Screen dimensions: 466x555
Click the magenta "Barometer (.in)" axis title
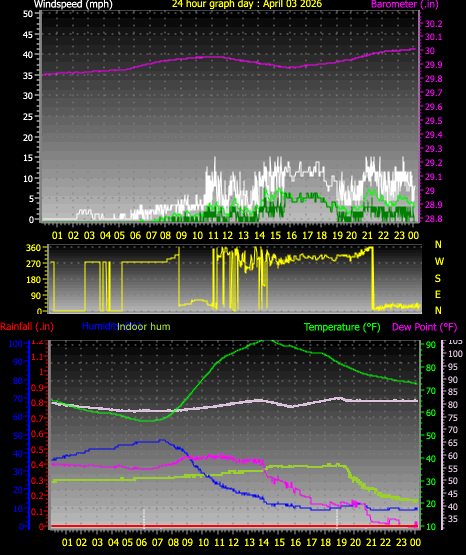pyautogui.click(x=404, y=4)
